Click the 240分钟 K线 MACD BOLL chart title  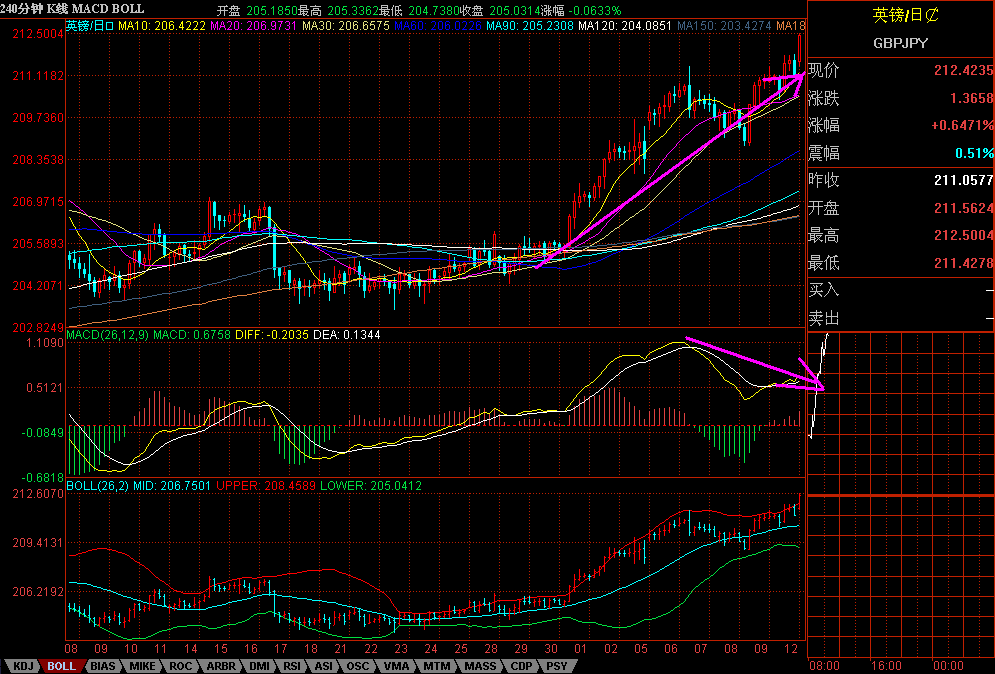coord(72,9)
